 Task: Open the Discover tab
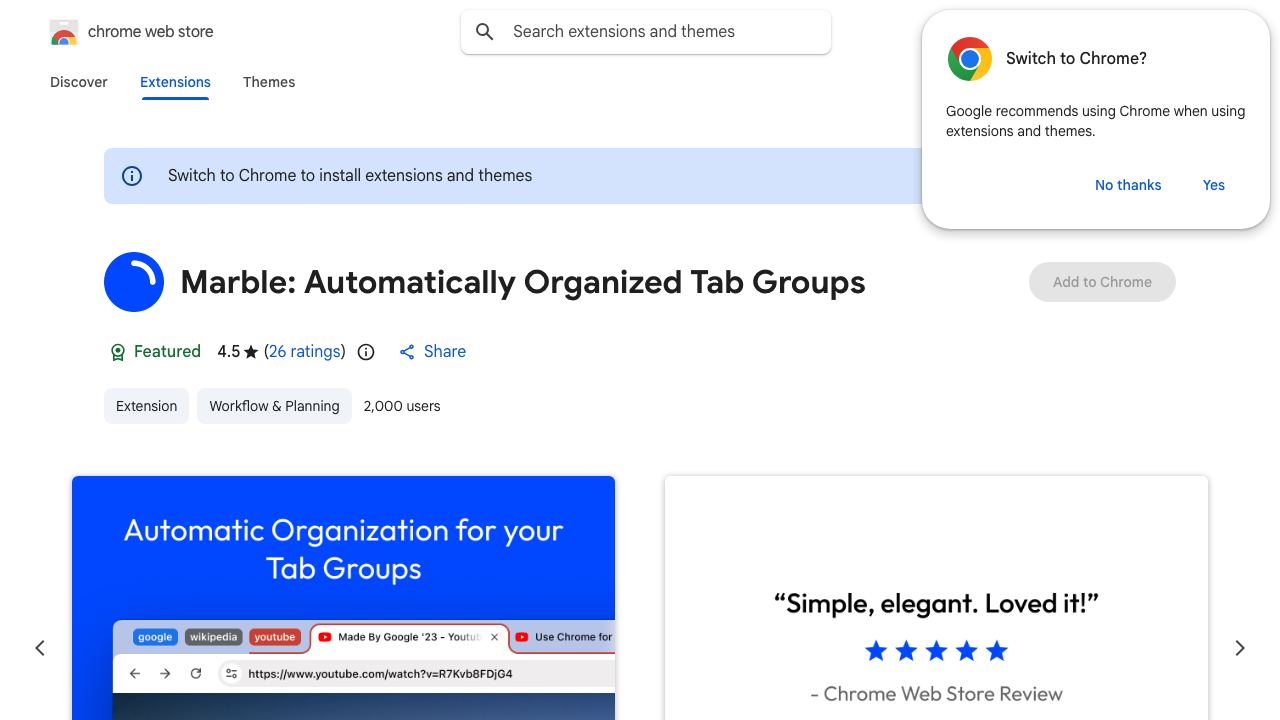pos(79,82)
